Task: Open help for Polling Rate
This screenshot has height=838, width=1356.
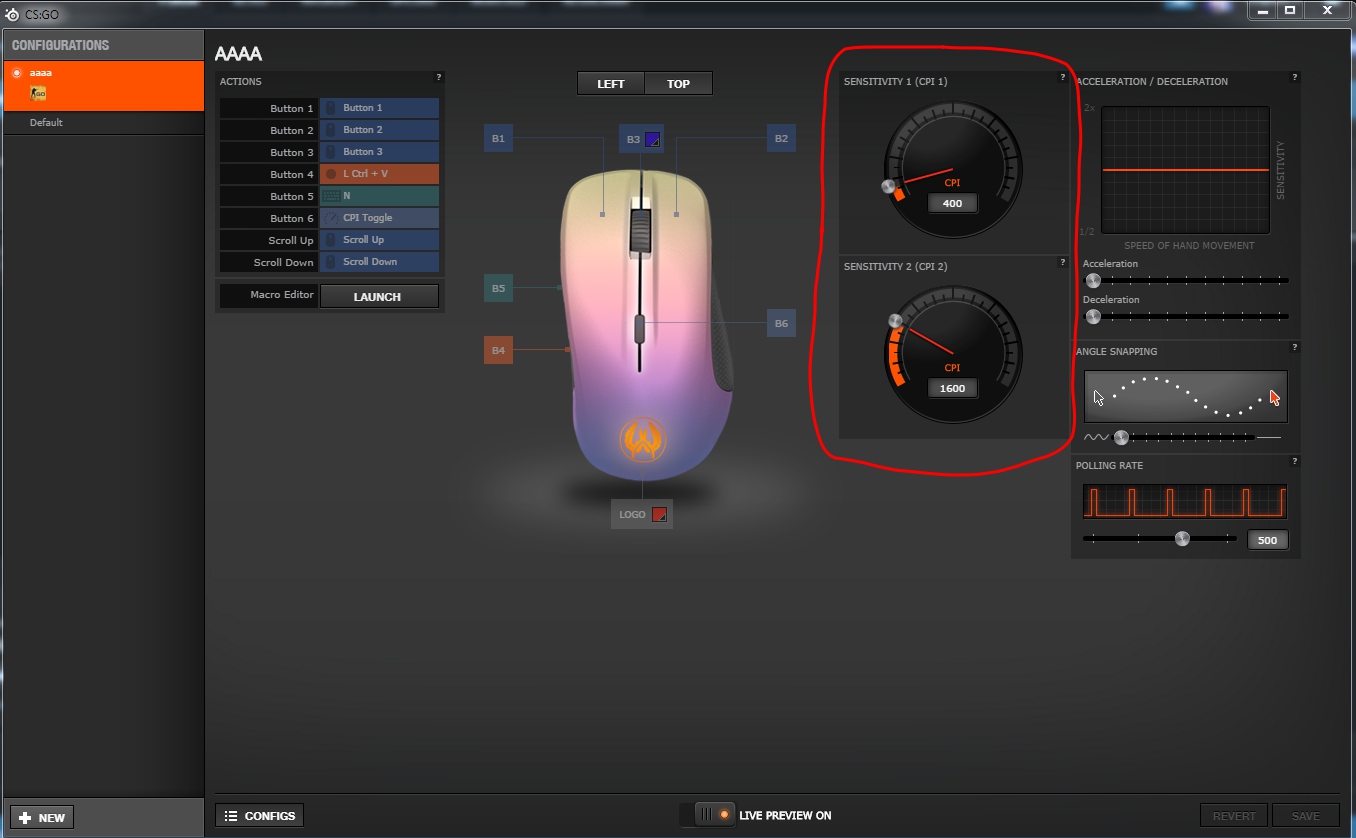Action: tap(1295, 461)
